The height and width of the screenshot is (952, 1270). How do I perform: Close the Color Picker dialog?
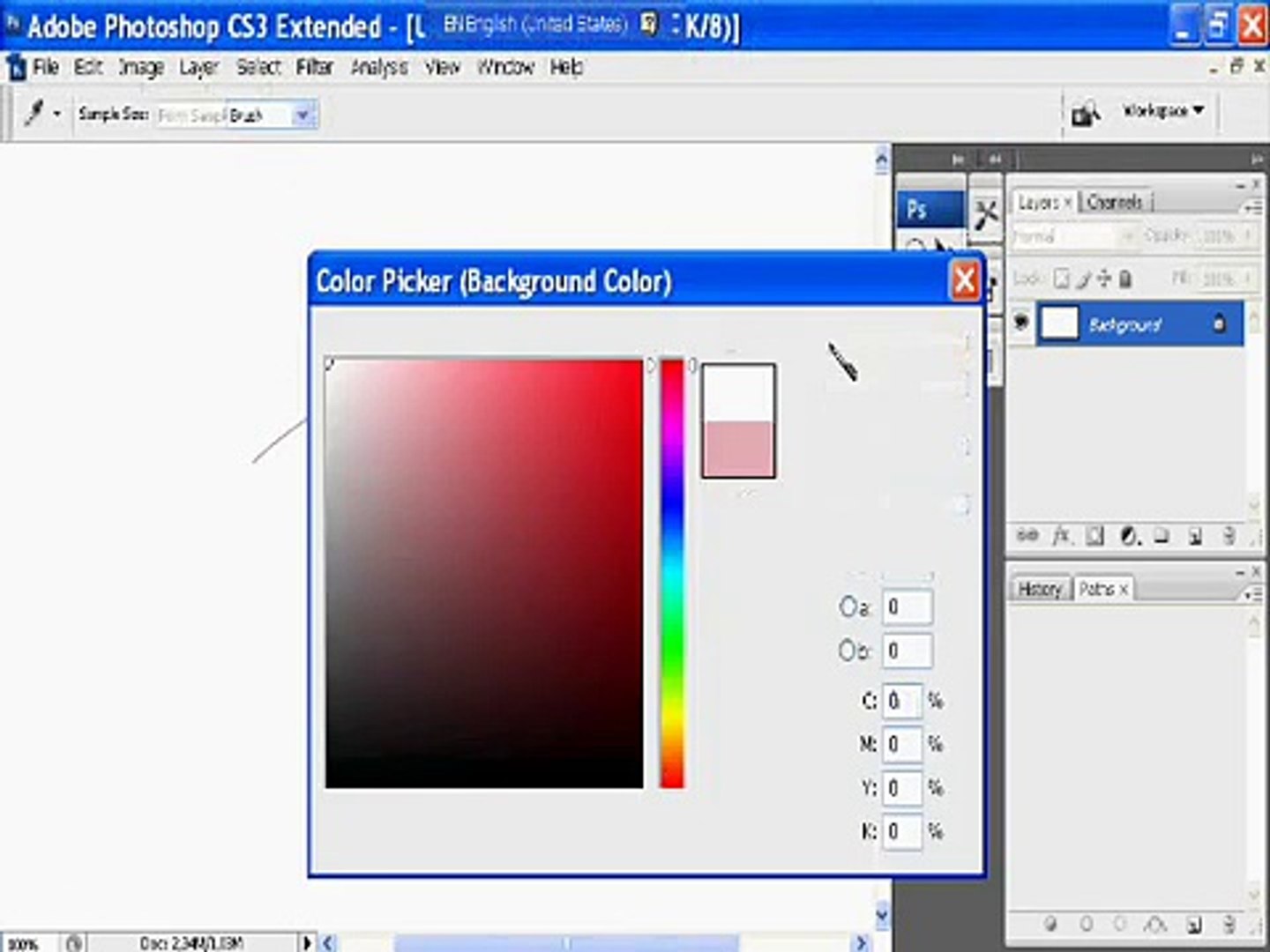point(964,280)
